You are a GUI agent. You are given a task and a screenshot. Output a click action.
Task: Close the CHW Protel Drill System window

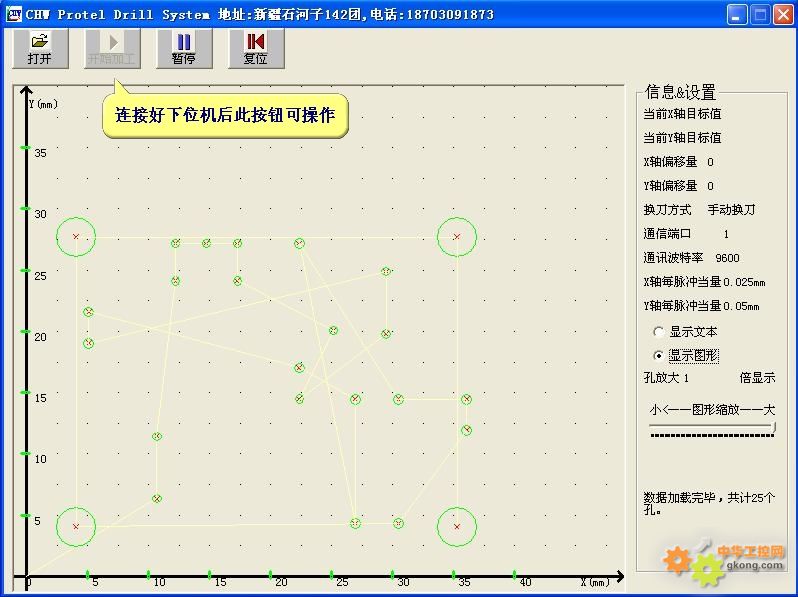[x=784, y=15]
